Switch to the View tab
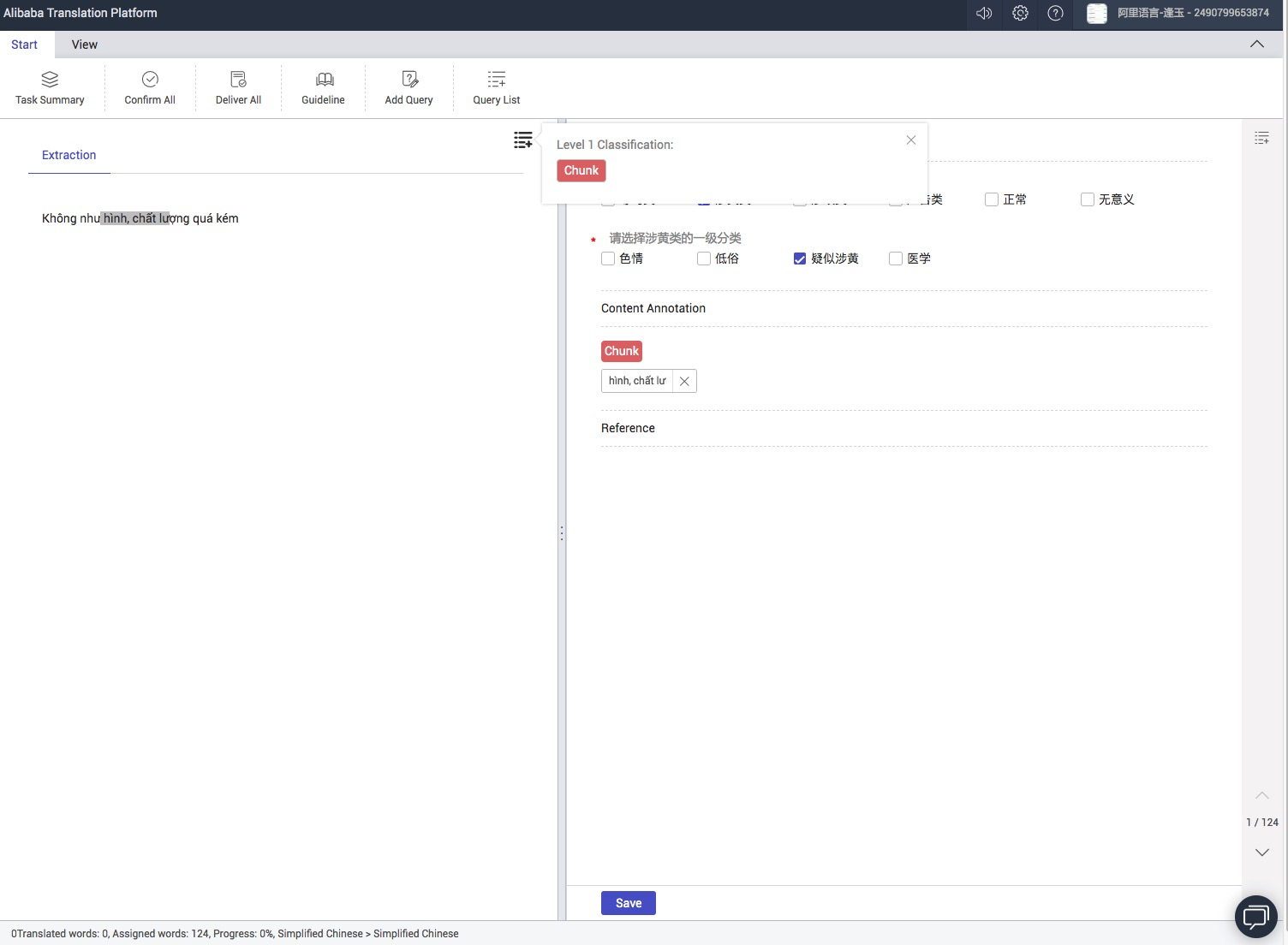 (x=85, y=45)
